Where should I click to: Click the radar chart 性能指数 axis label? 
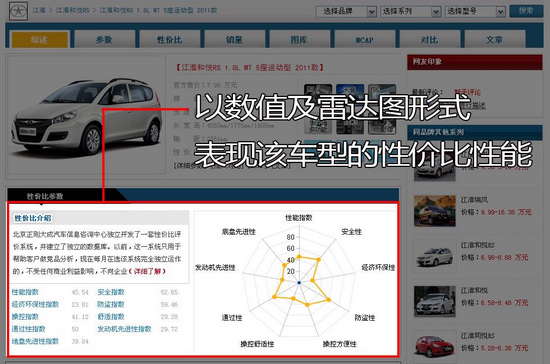pyautogui.click(x=299, y=218)
